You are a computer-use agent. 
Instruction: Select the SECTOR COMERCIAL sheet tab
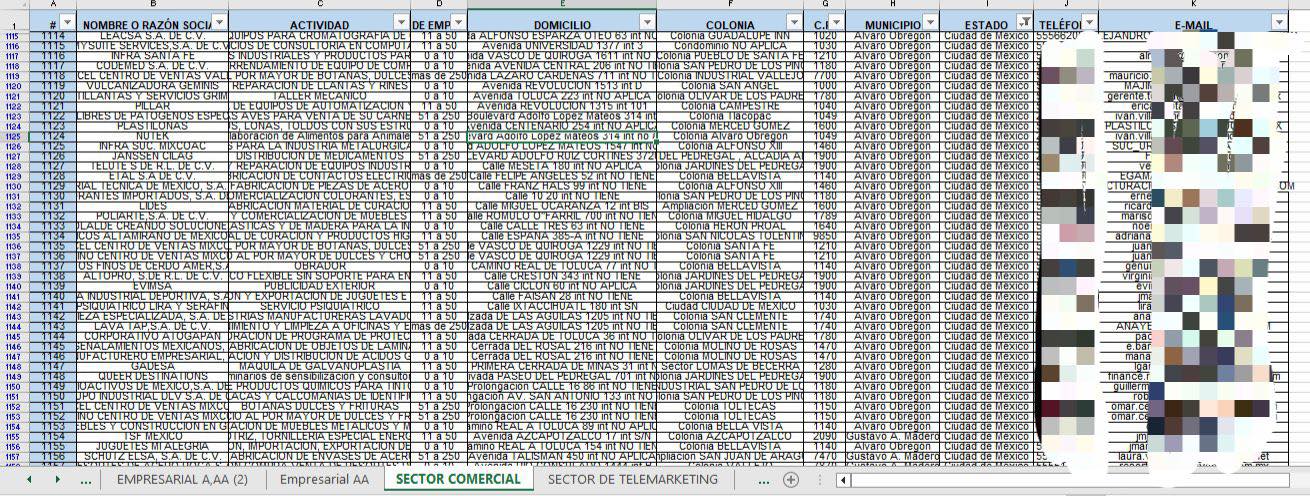tap(458, 480)
